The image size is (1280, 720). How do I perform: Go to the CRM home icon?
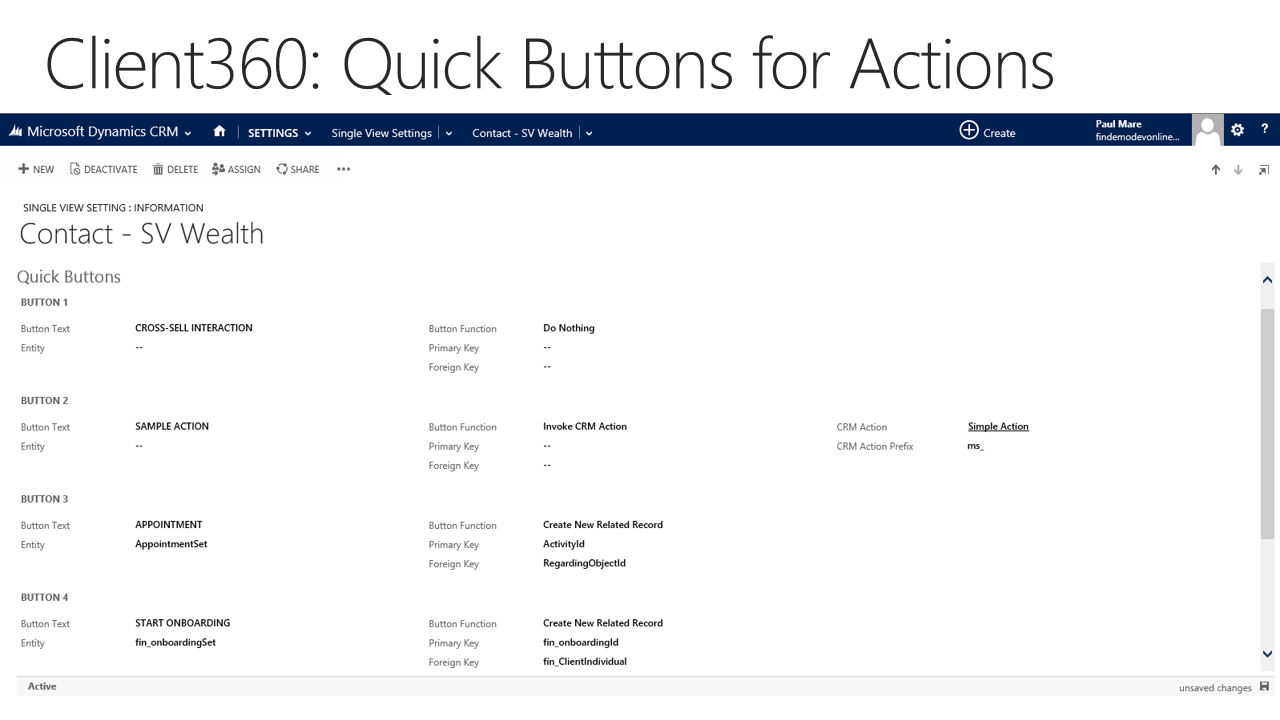tap(219, 132)
